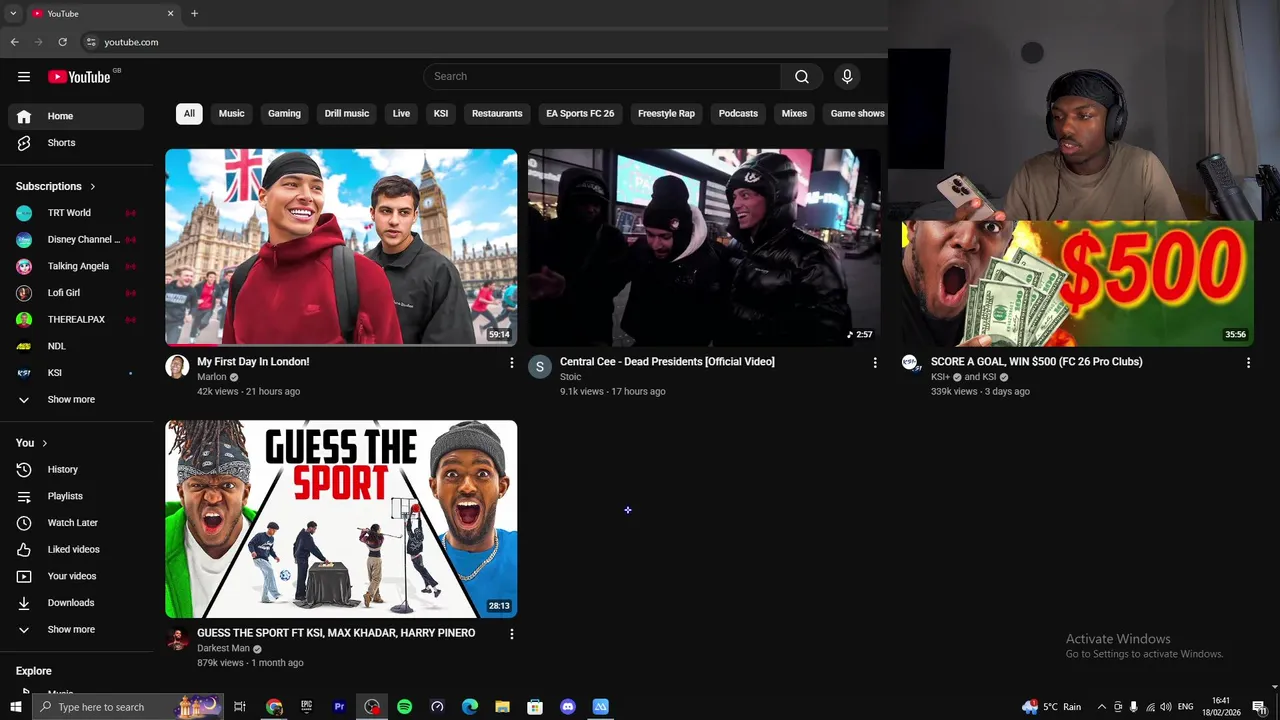Open Talking Angela subscription channel
Viewport: 1280px width, 720px height.
pyautogui.click(x=76, y=266)
